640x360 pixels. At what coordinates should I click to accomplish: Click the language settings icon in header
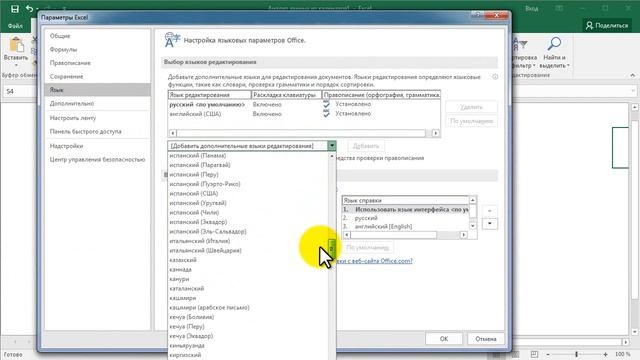[171, 40]
